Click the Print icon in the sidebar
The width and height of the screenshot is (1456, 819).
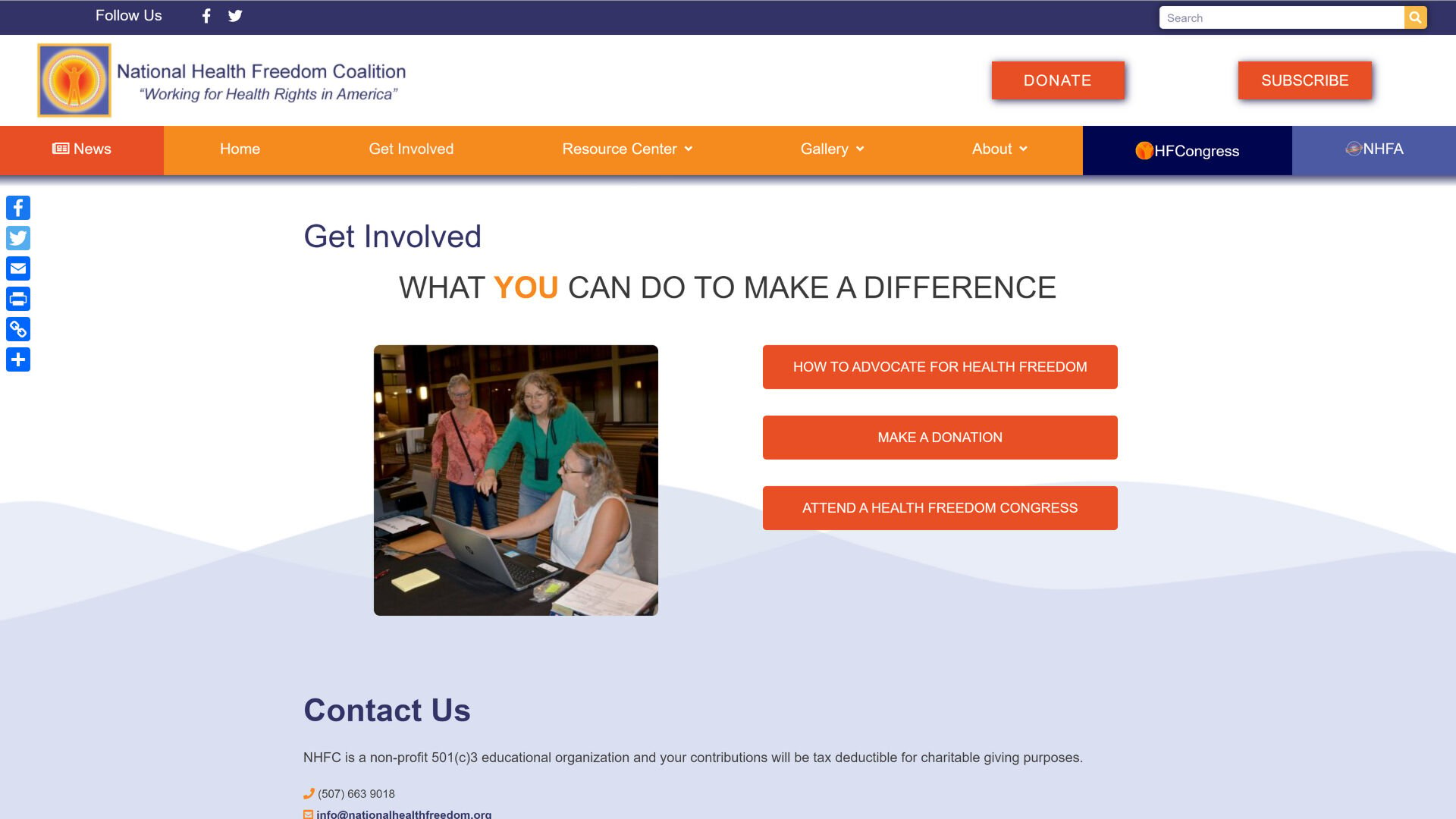tap(18, 299)
